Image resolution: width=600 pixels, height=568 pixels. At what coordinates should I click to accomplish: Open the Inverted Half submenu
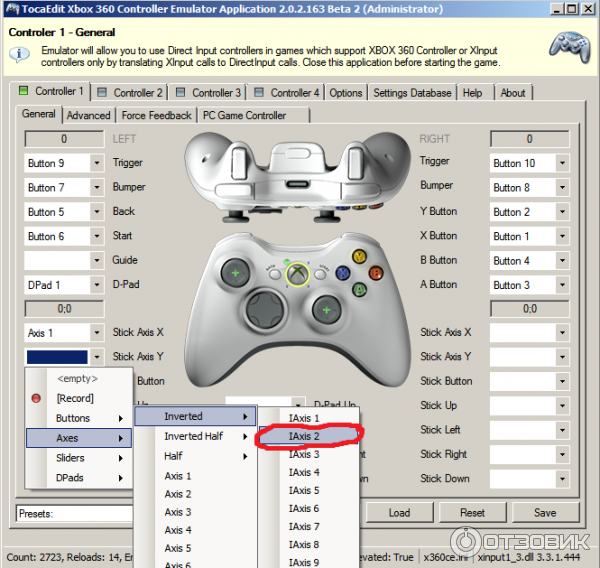click(x=195, y=436)
